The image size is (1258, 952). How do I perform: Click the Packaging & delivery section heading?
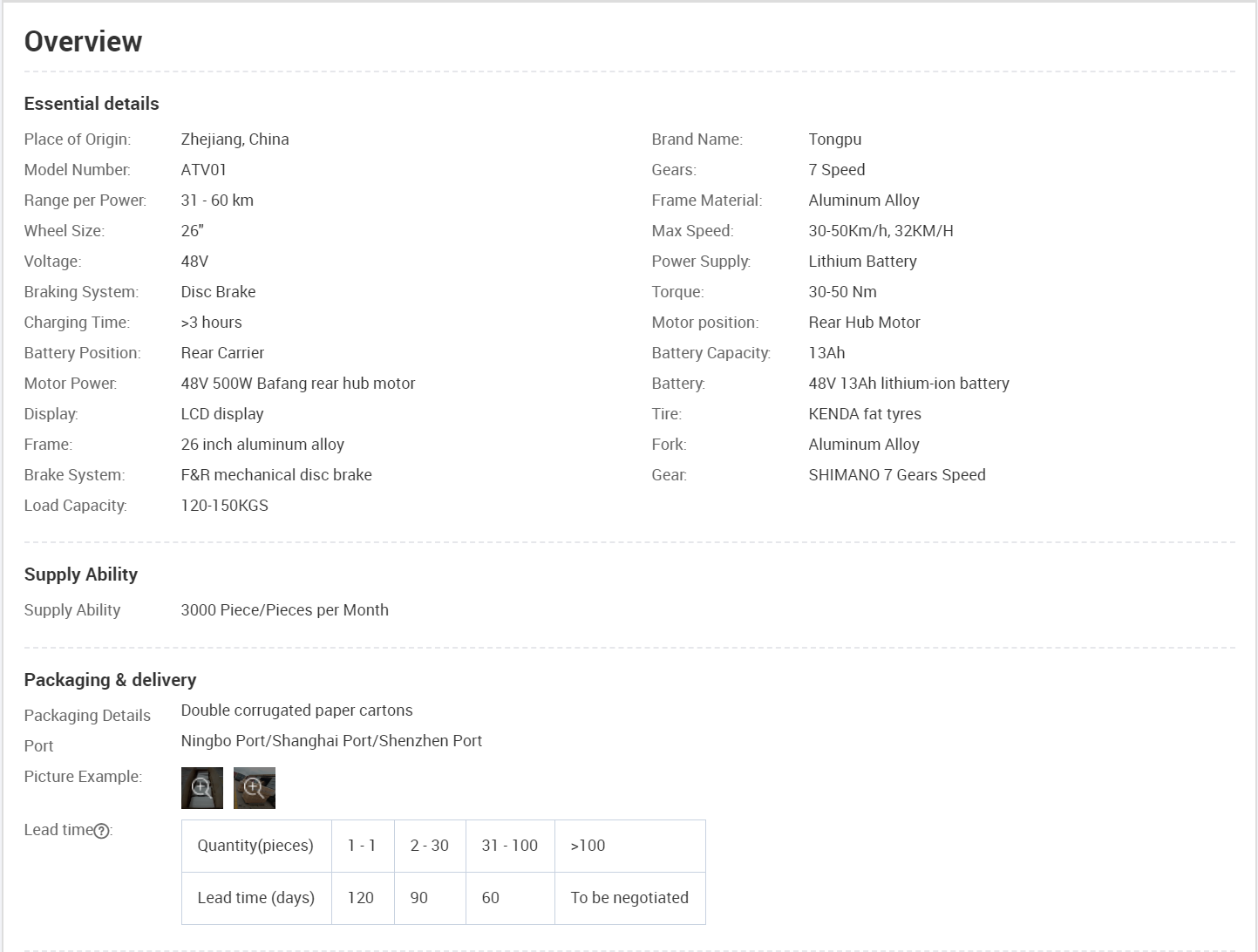click(110, 680)
